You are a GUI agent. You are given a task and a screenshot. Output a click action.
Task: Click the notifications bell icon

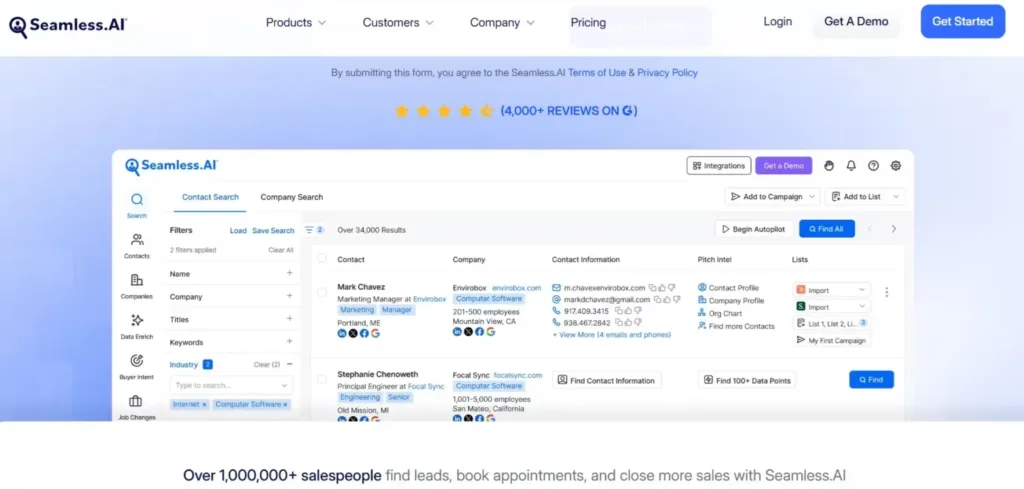tap(851, 166)
